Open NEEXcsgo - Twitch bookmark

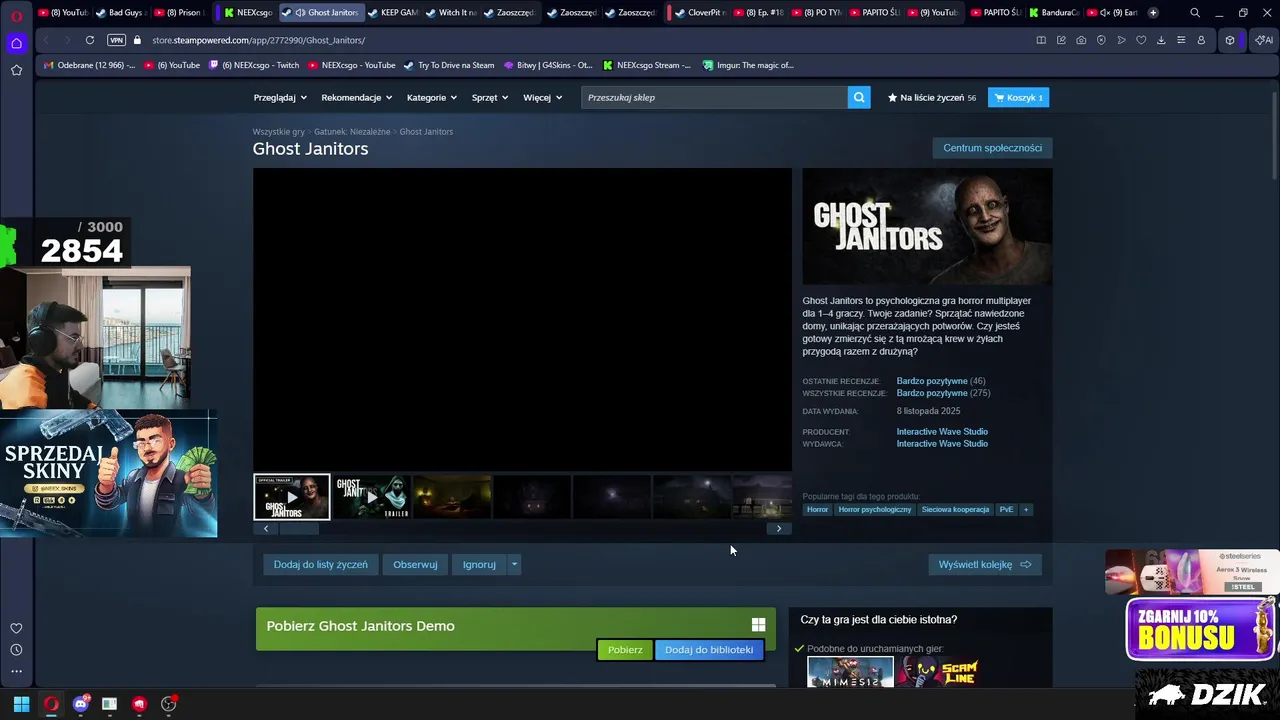point(254,65)
